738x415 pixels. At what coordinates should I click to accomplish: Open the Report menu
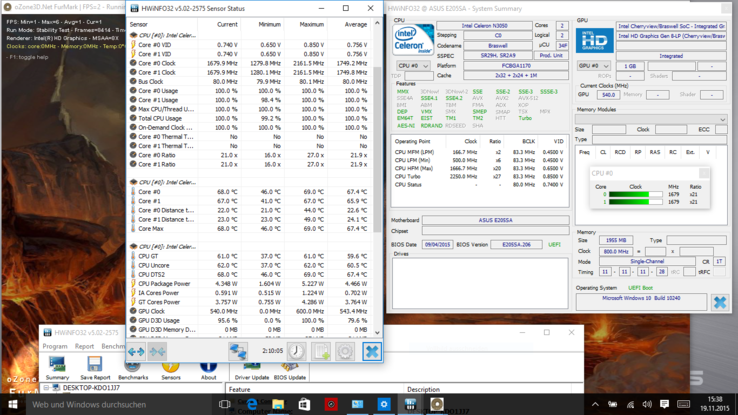coord(84,346)
